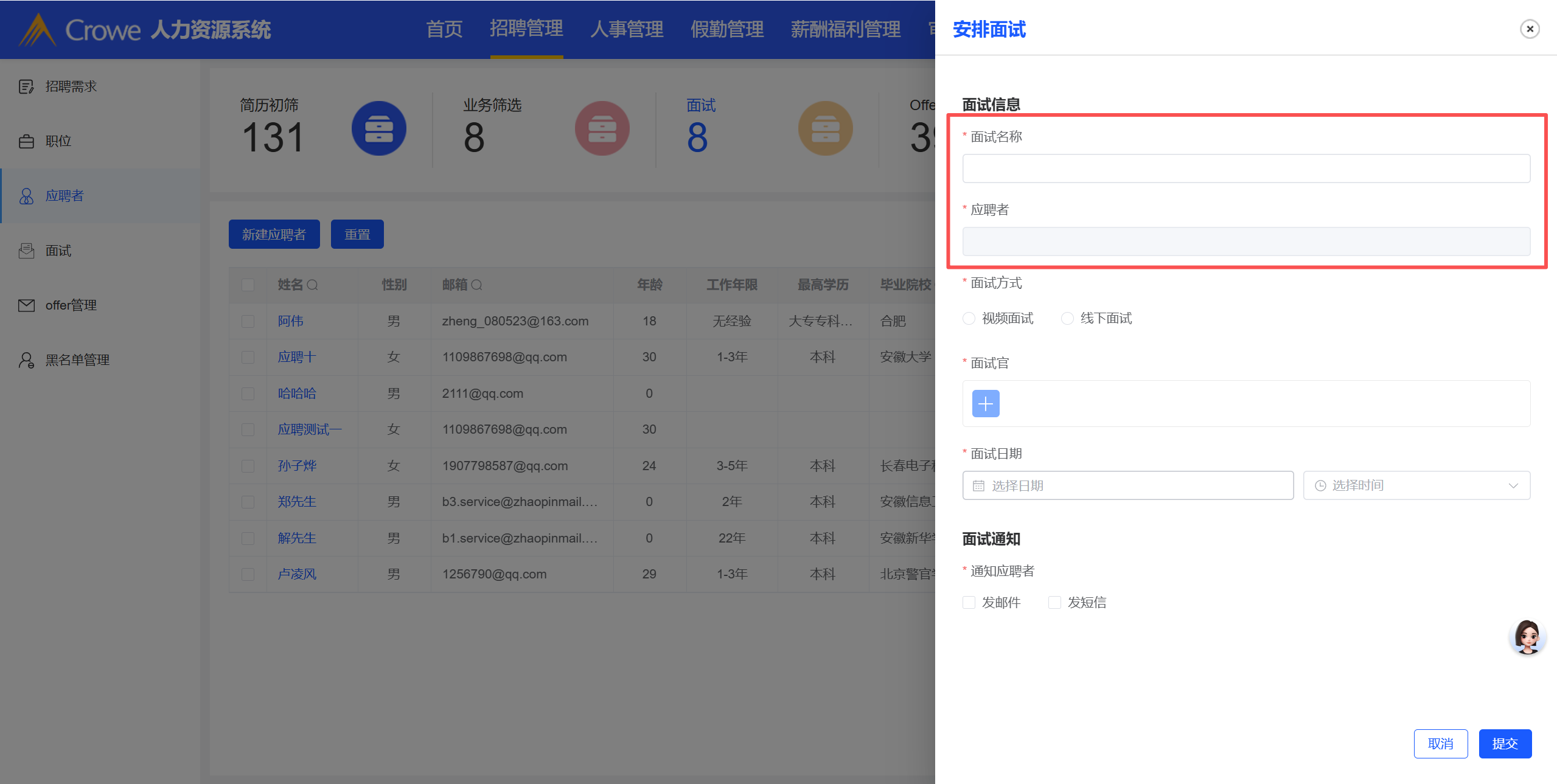Image resolution: width=1557 pixels, height=784 pixels.
Task: Select the 视频面试 radio option
Action: click(x=969, y=319)
